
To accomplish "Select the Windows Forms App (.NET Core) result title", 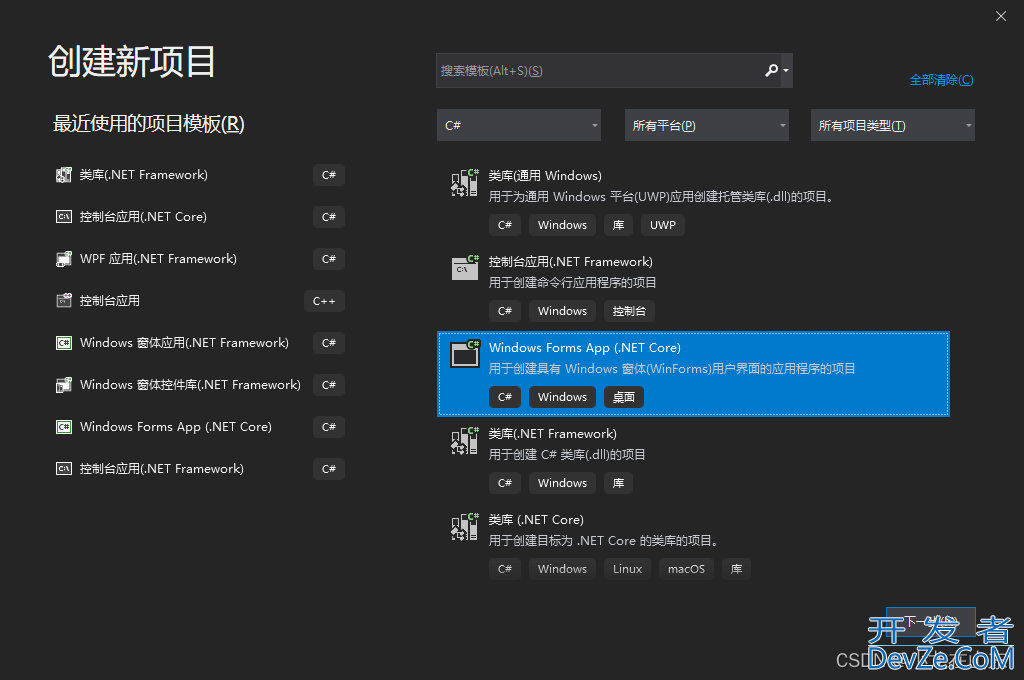I will click(x=584, y=348).
